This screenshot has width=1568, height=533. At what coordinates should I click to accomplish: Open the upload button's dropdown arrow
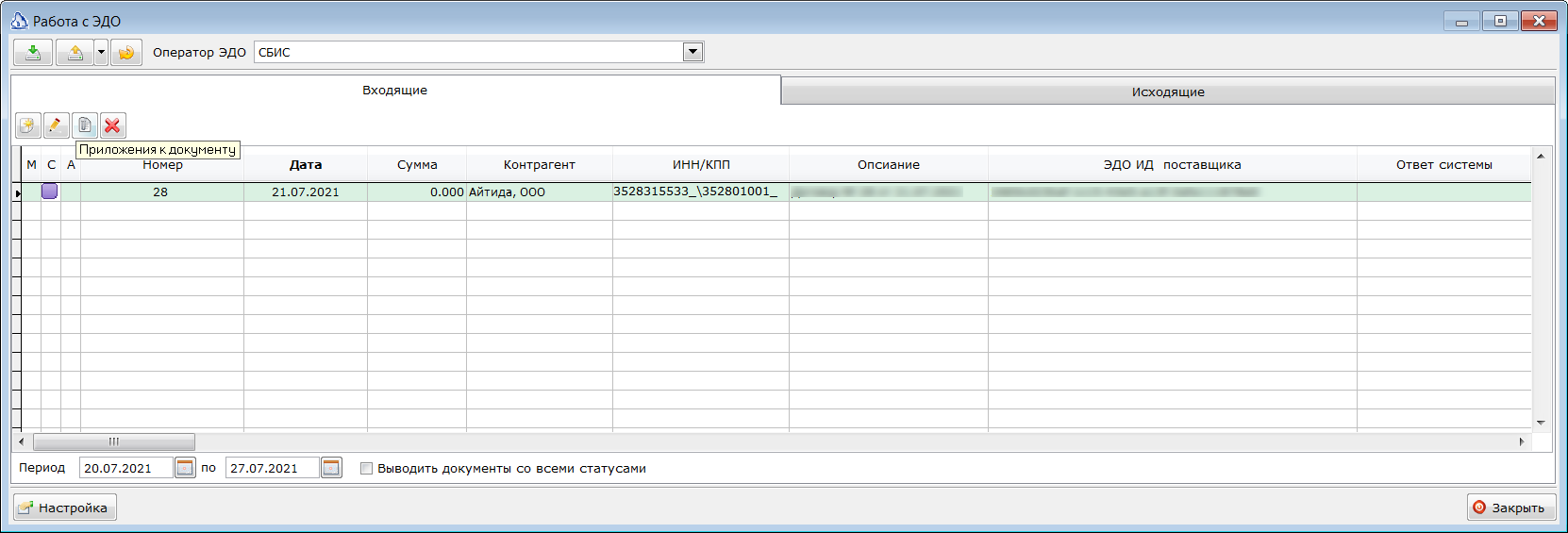(101, 53)
